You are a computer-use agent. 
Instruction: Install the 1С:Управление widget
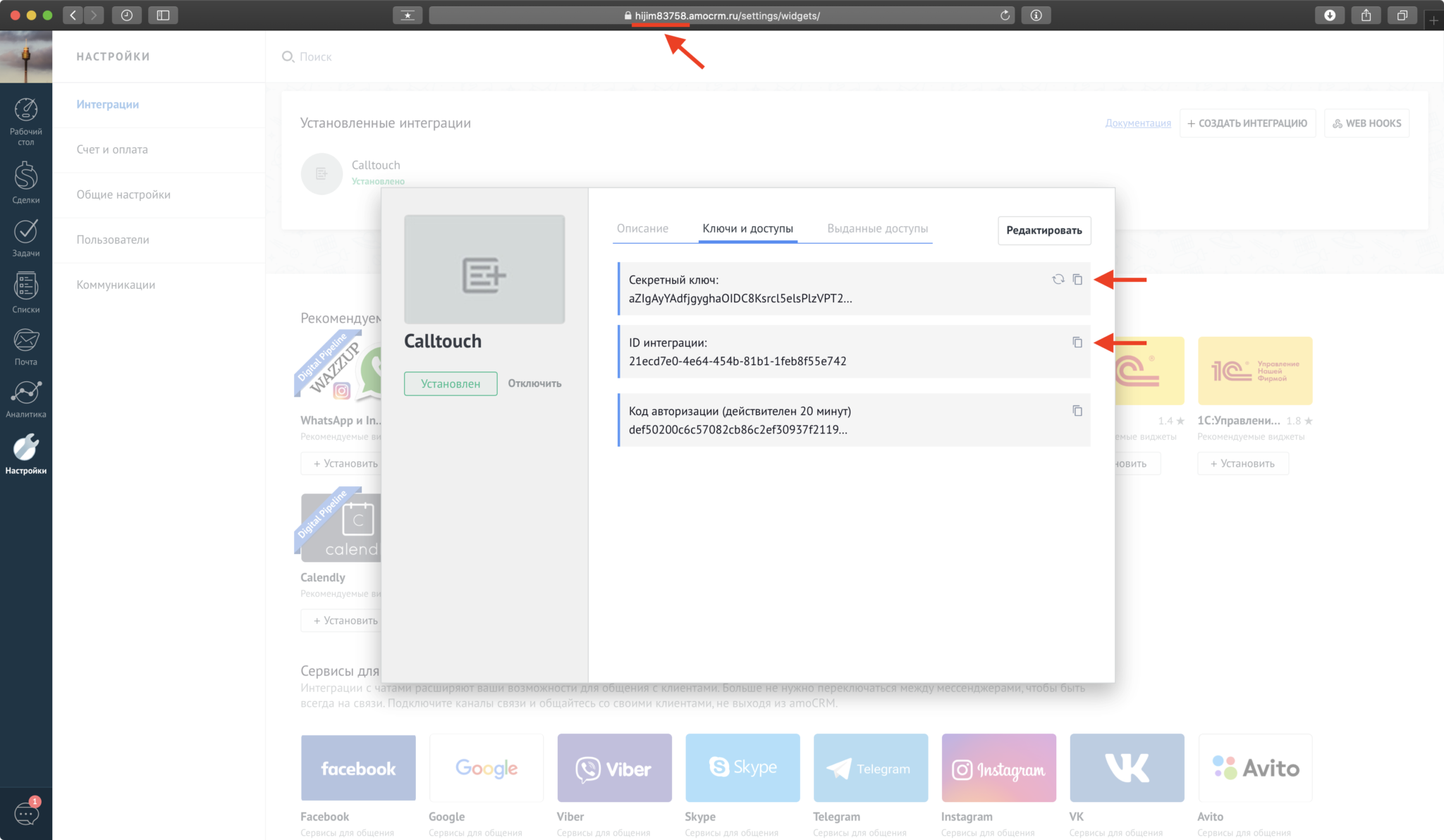tap(1242, 463)
